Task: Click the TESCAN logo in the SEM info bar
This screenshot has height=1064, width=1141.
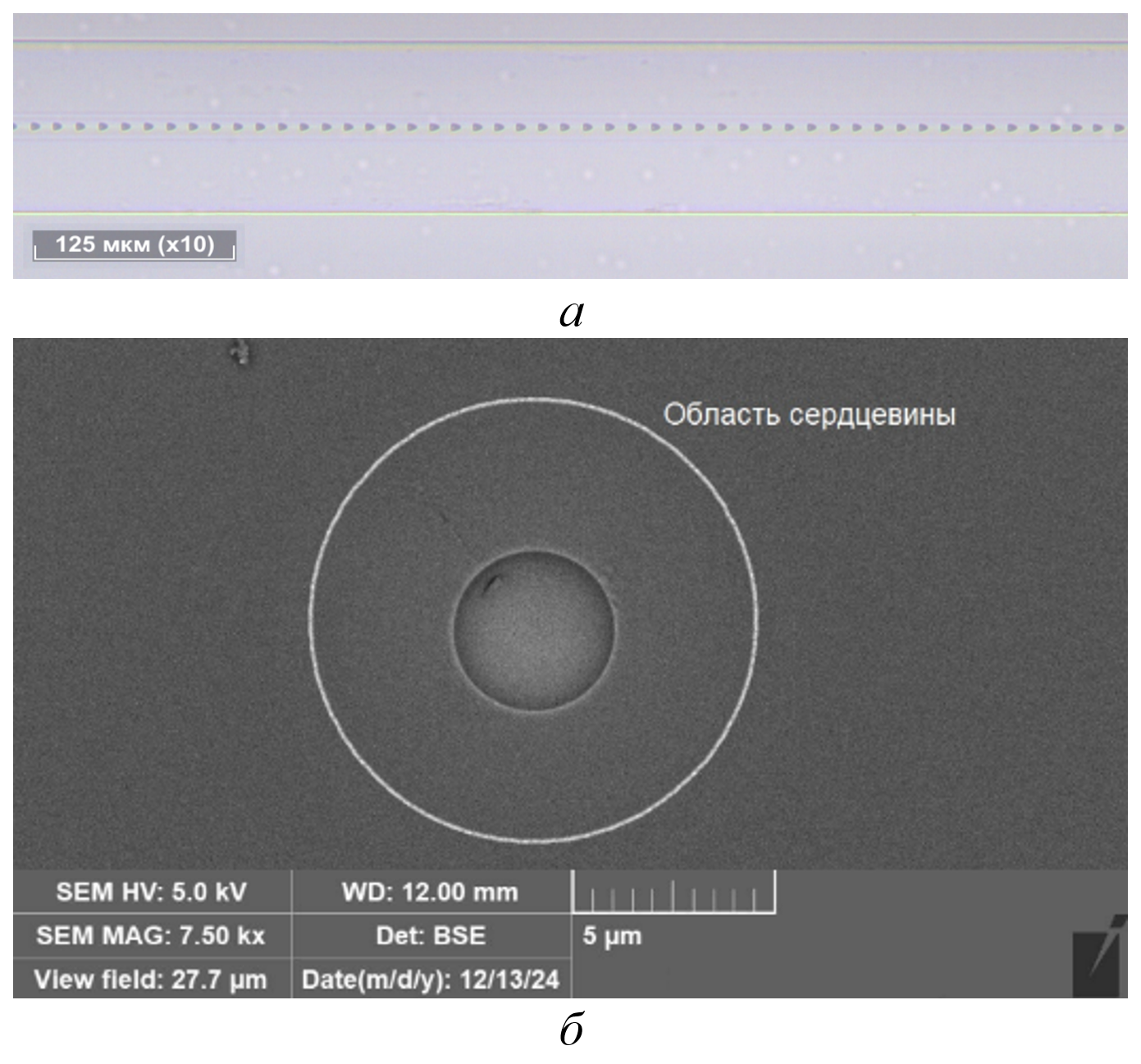Action: pos(1098,956)
